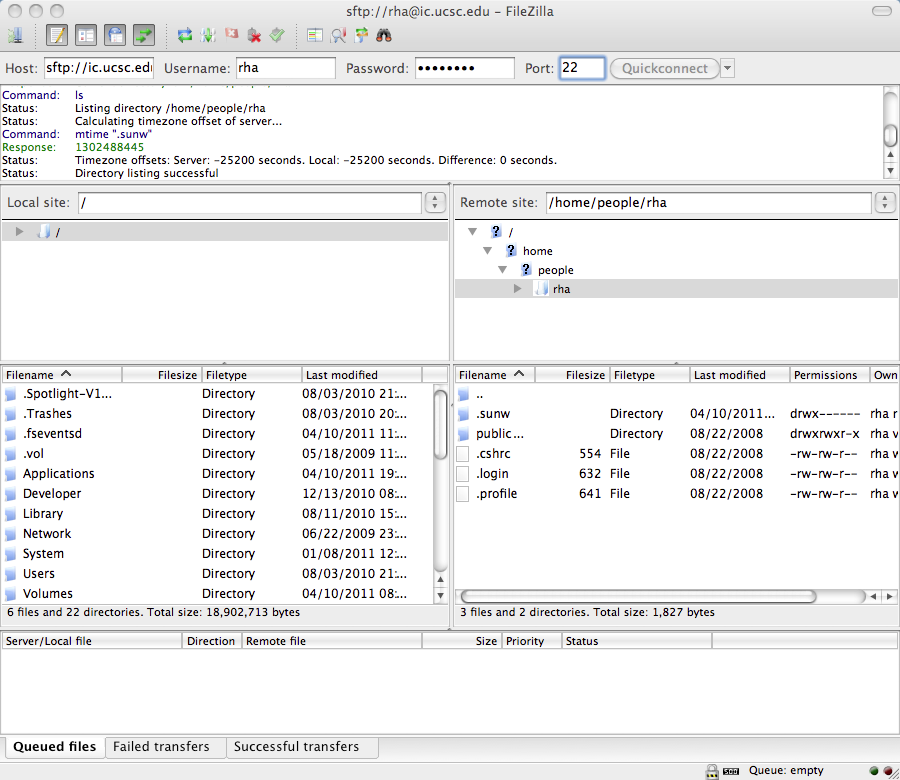The image size is (900, 780).
Task: Expand the local root / tree node
Action: [x=20, y=231]
